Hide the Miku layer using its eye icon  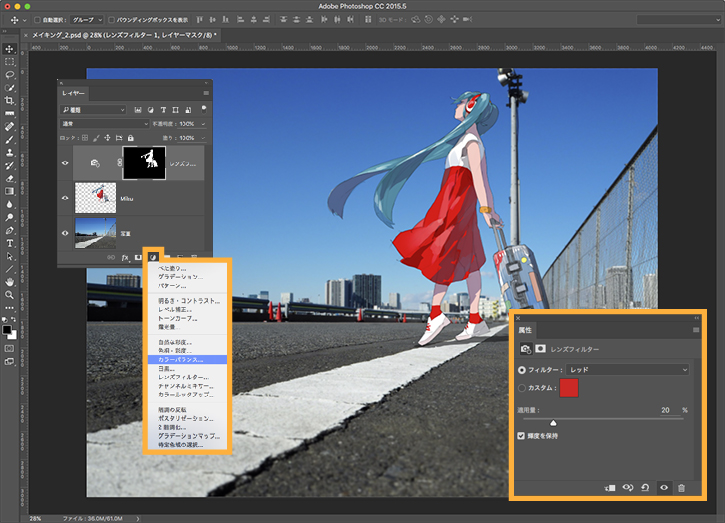click(x=66, y=198)
